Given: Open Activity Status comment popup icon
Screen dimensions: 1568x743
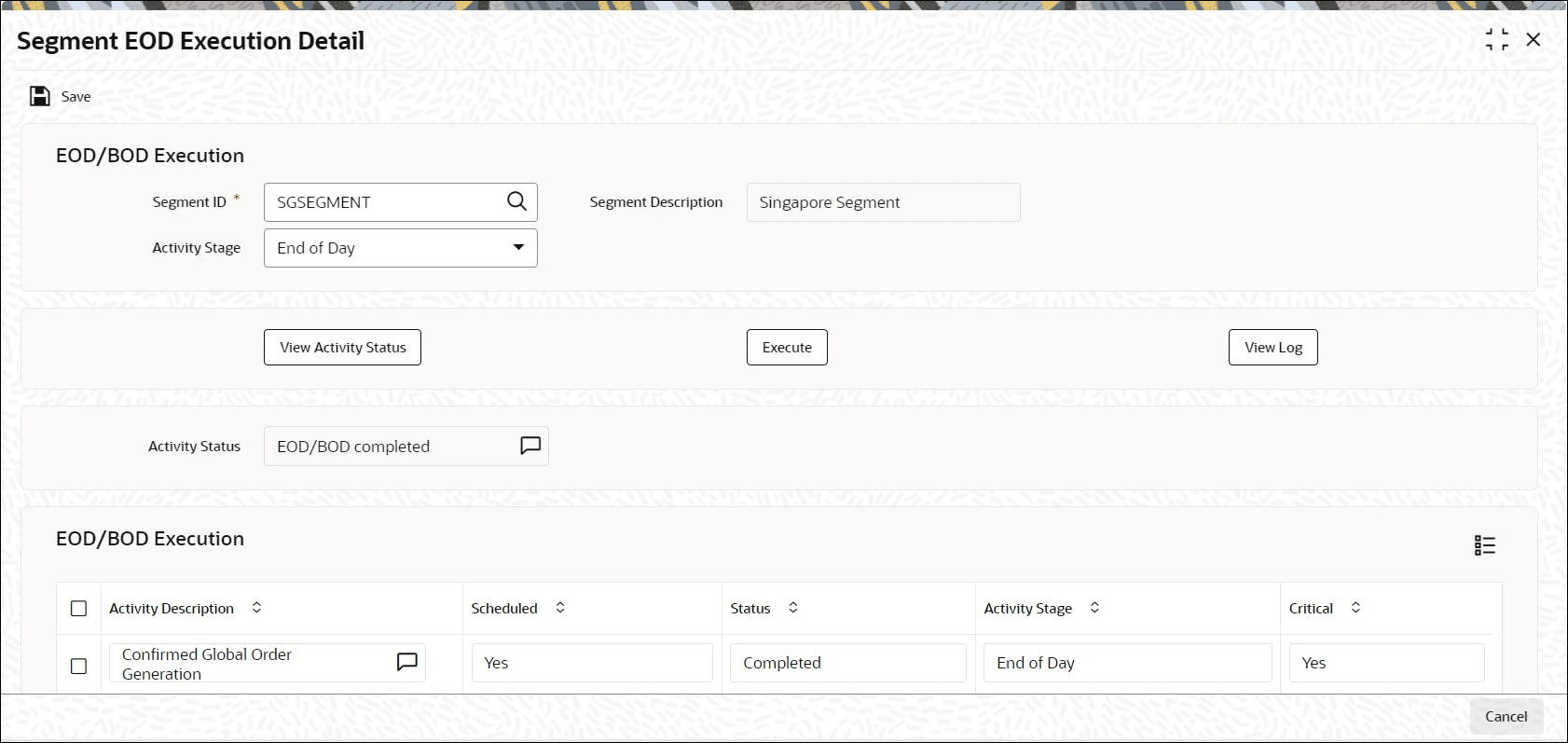Looking at the screenshot, I should [530, 446].
